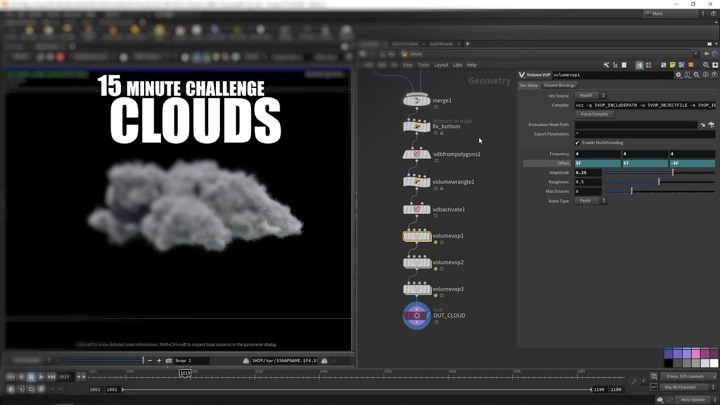The height and width of the screenshot is (405, 720).
Task: Adjust the Max Octaves slider
Action: point(659,191)
